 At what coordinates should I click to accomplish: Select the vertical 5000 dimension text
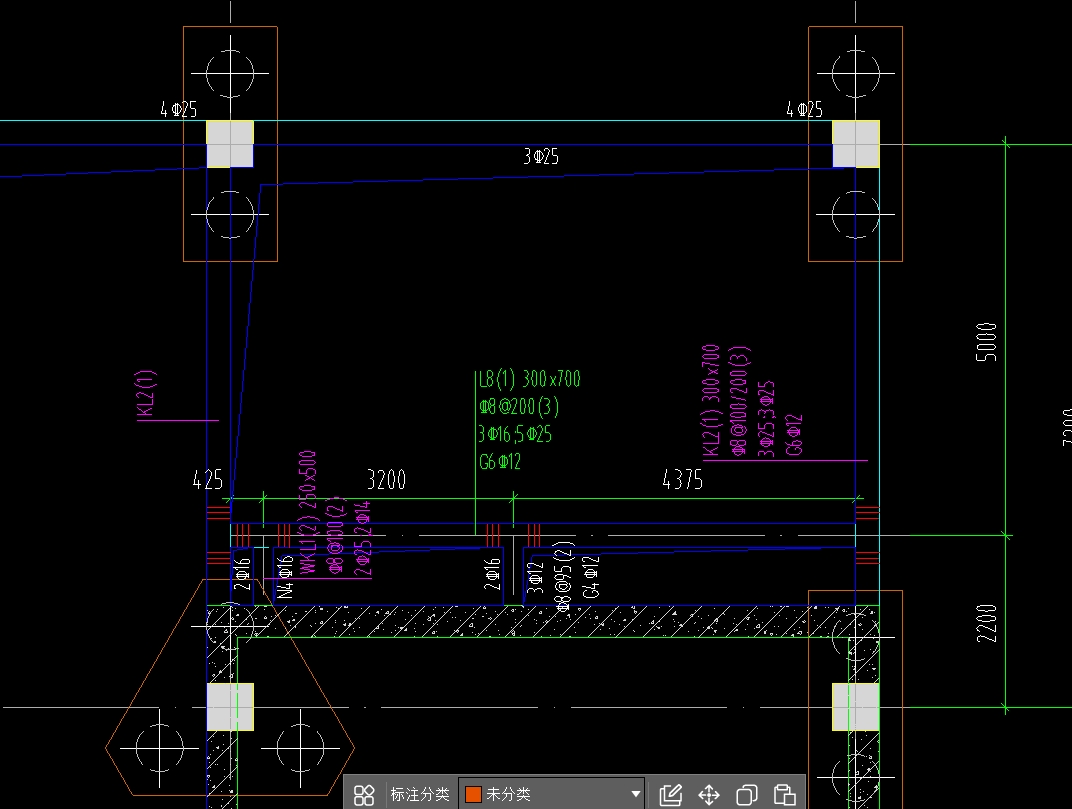(986, 342)
